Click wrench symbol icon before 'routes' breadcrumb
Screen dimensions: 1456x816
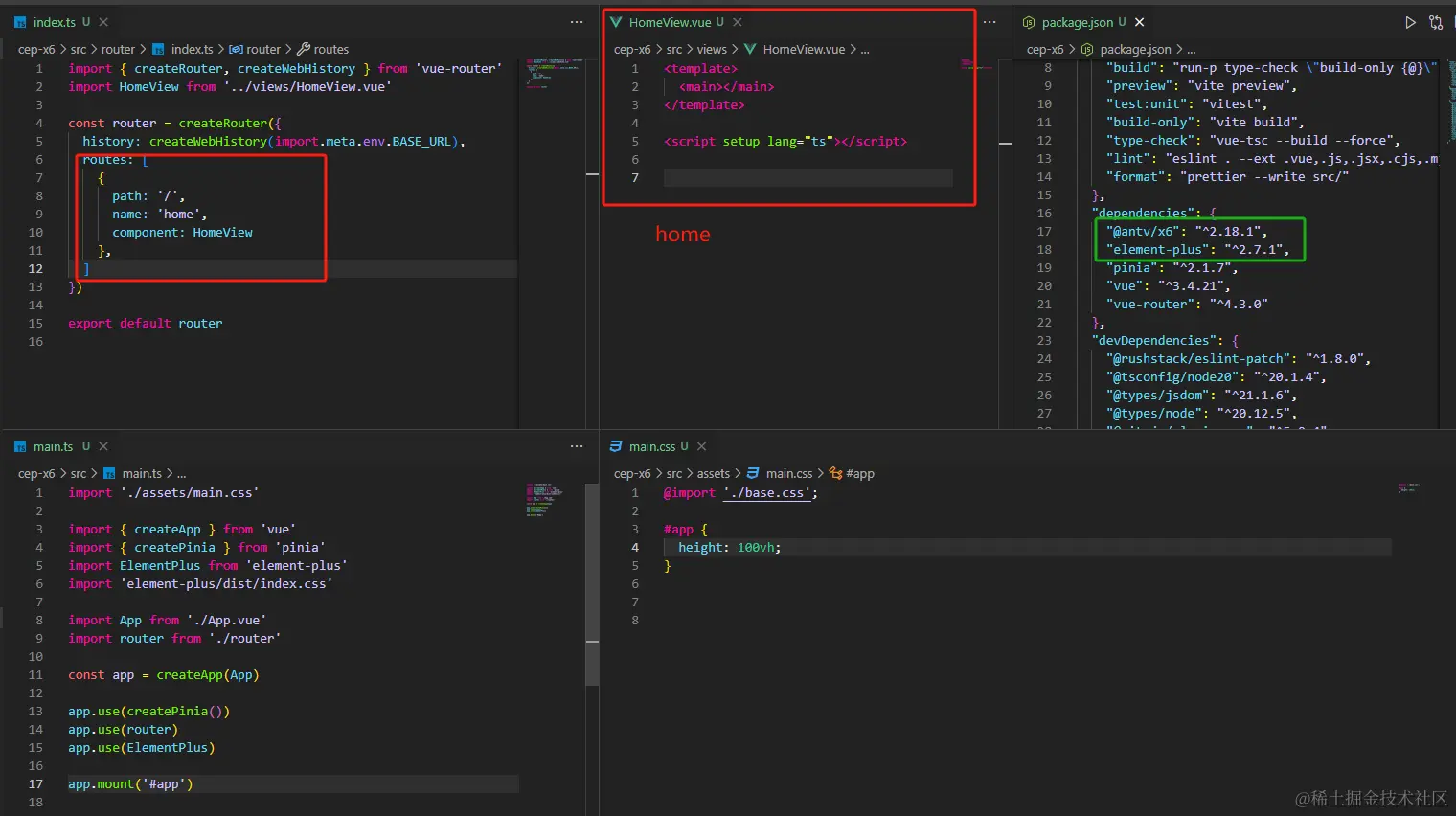coord(304,49)
